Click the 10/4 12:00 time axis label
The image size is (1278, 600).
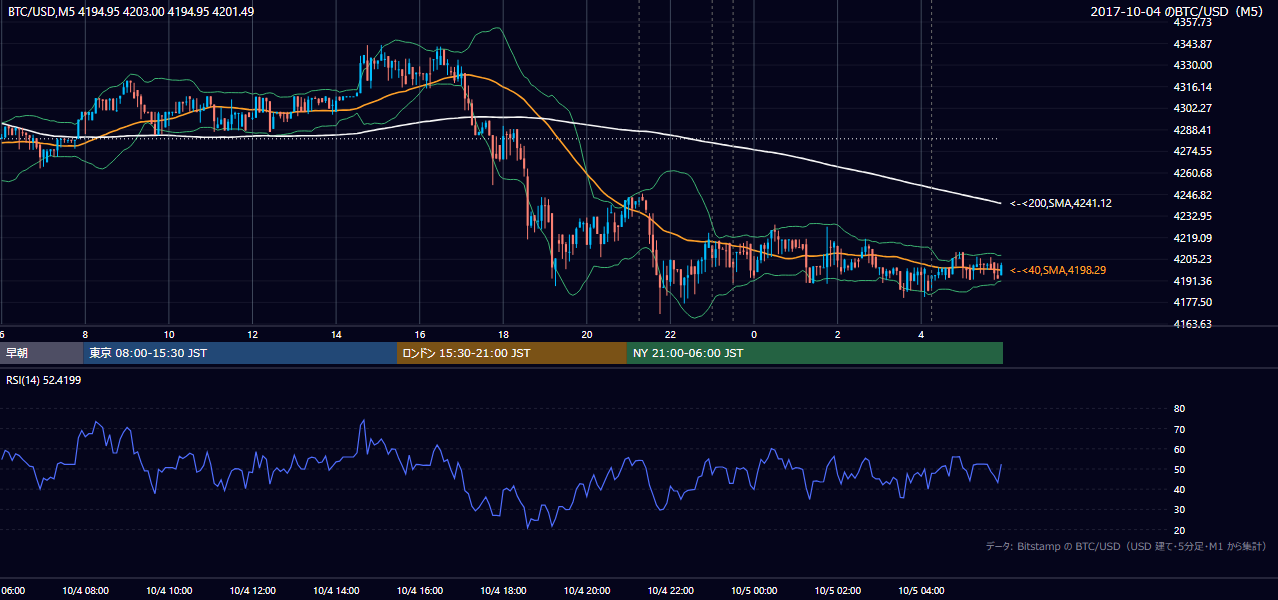[x=253, y=590]
